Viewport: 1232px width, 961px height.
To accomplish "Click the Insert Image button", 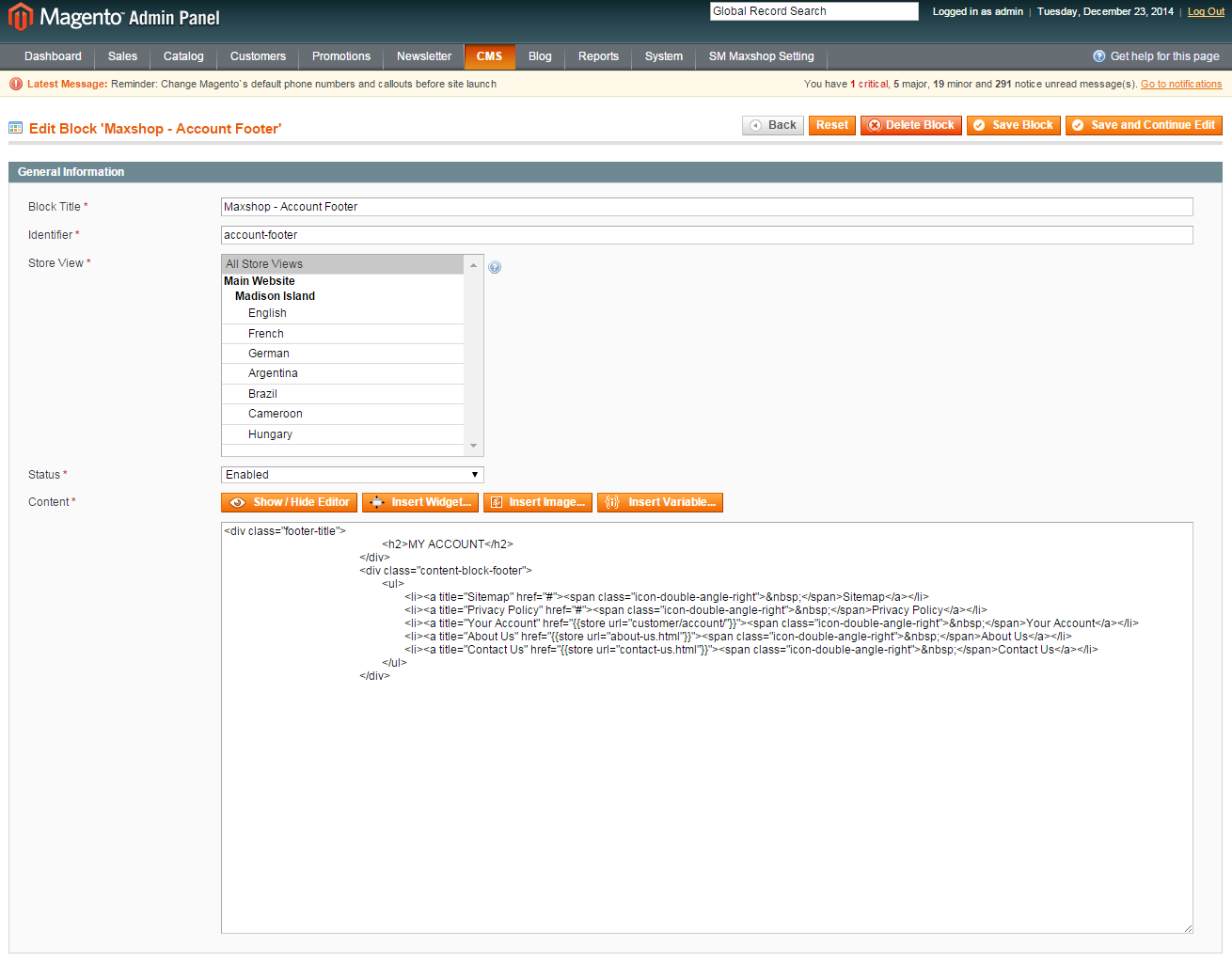I will point(538,502).
